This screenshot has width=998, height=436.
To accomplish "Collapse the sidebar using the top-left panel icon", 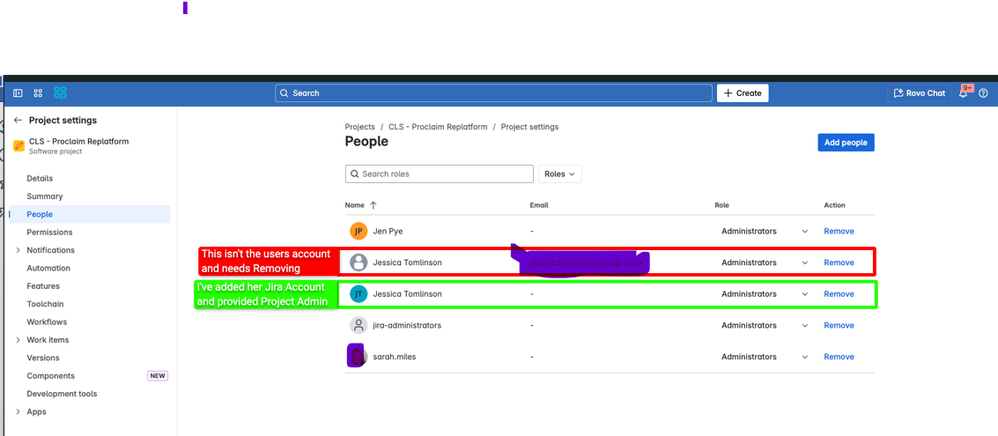I will [18, 93].
